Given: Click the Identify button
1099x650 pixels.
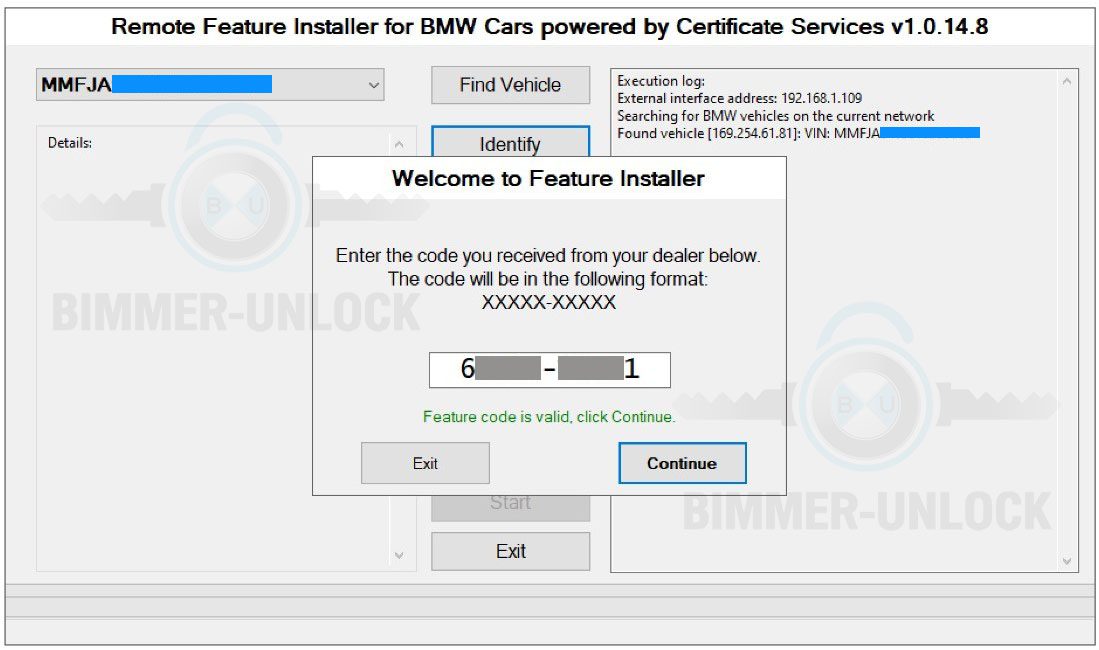Looking at the screenshot, I should [x=510, y=142].
